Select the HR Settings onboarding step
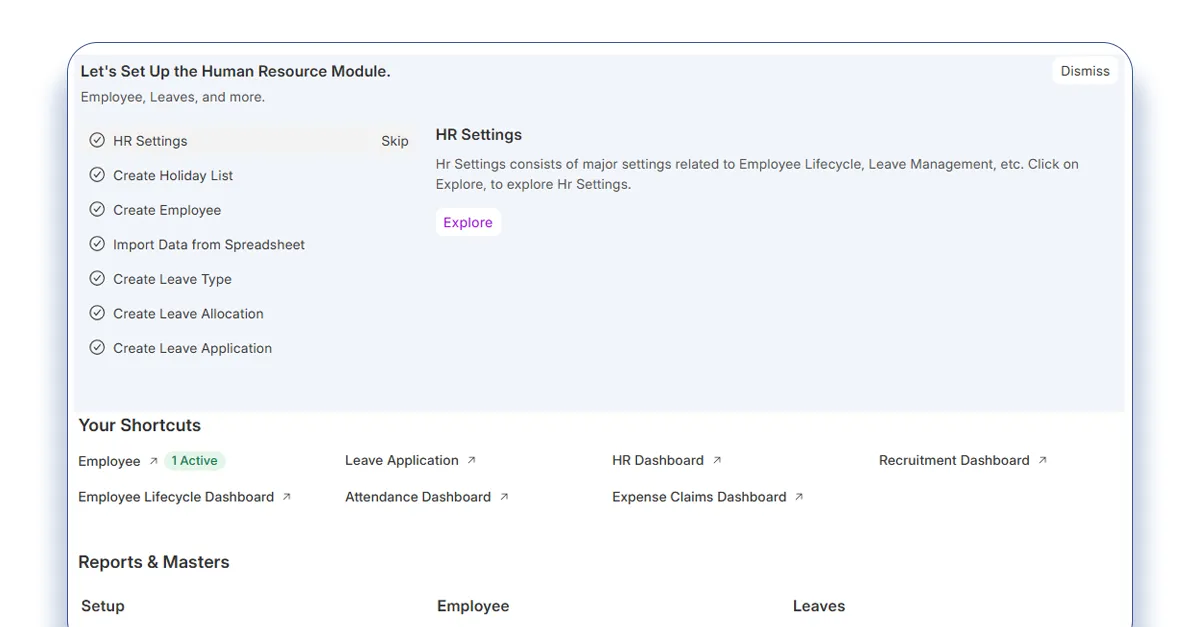The image size is (1200, 627). click(x=150, y=141)
